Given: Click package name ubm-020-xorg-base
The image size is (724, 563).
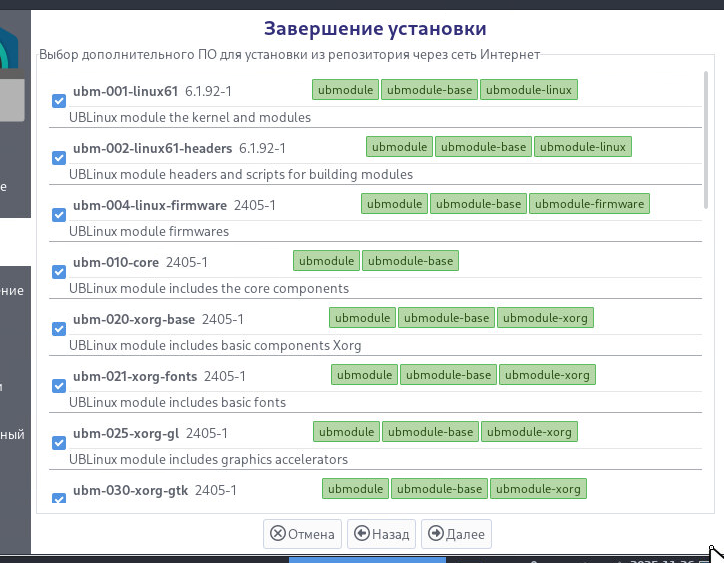Looking at the screenshot, I should click(x=134, y=319).
